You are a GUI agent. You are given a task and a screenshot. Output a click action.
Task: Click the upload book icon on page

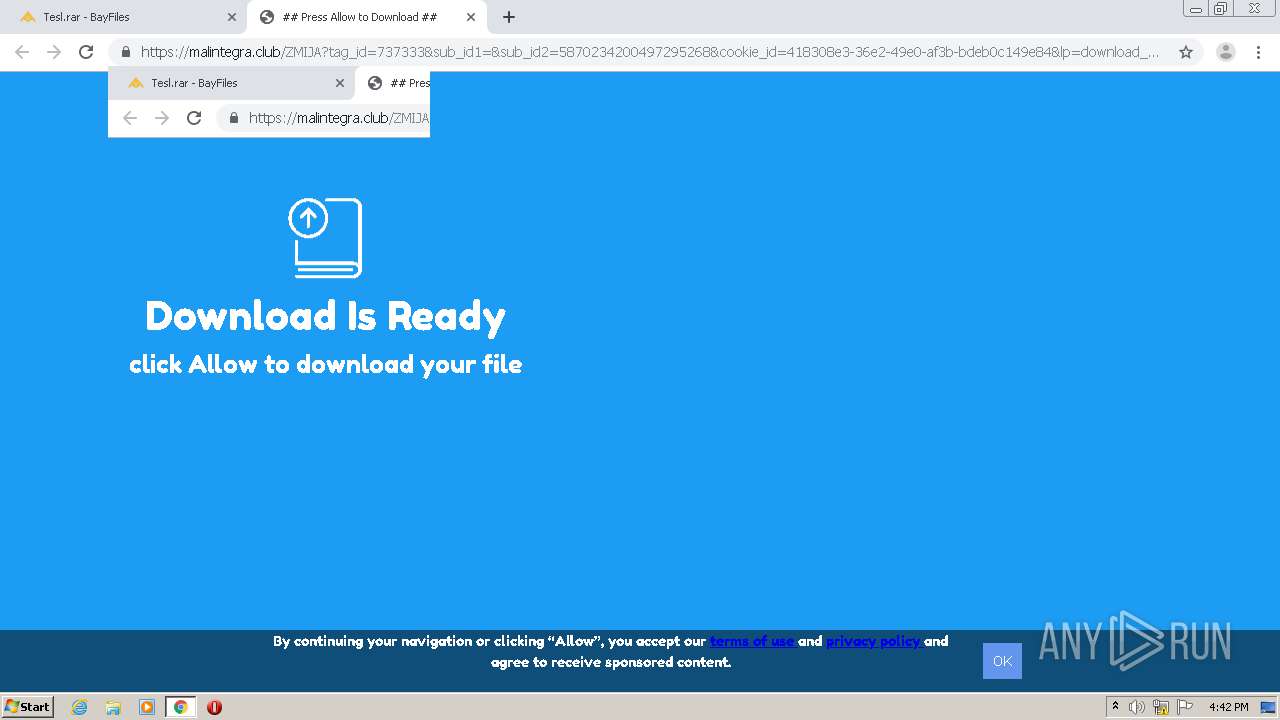(x=325, y=238)
